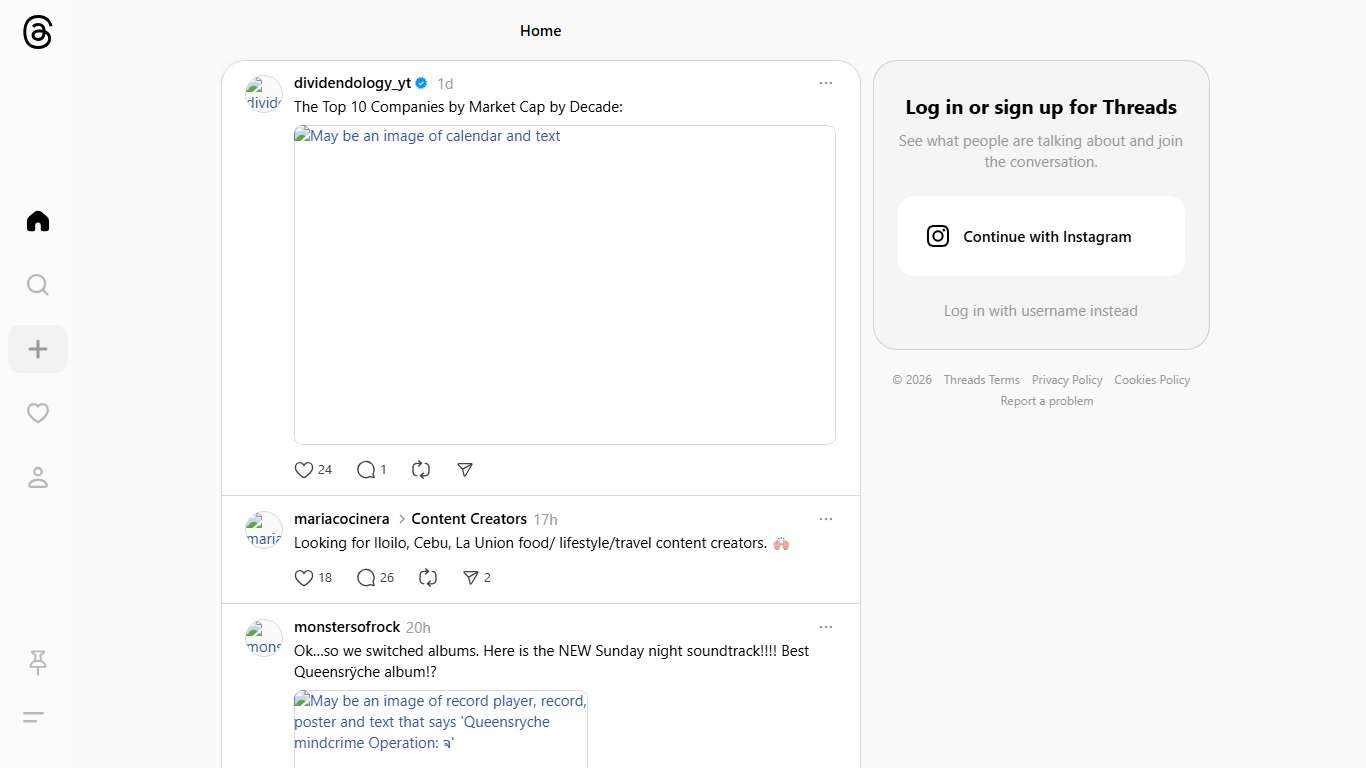1366x768 pixels.
Task: Click Log in with username instead
Action: (1040, 311)
